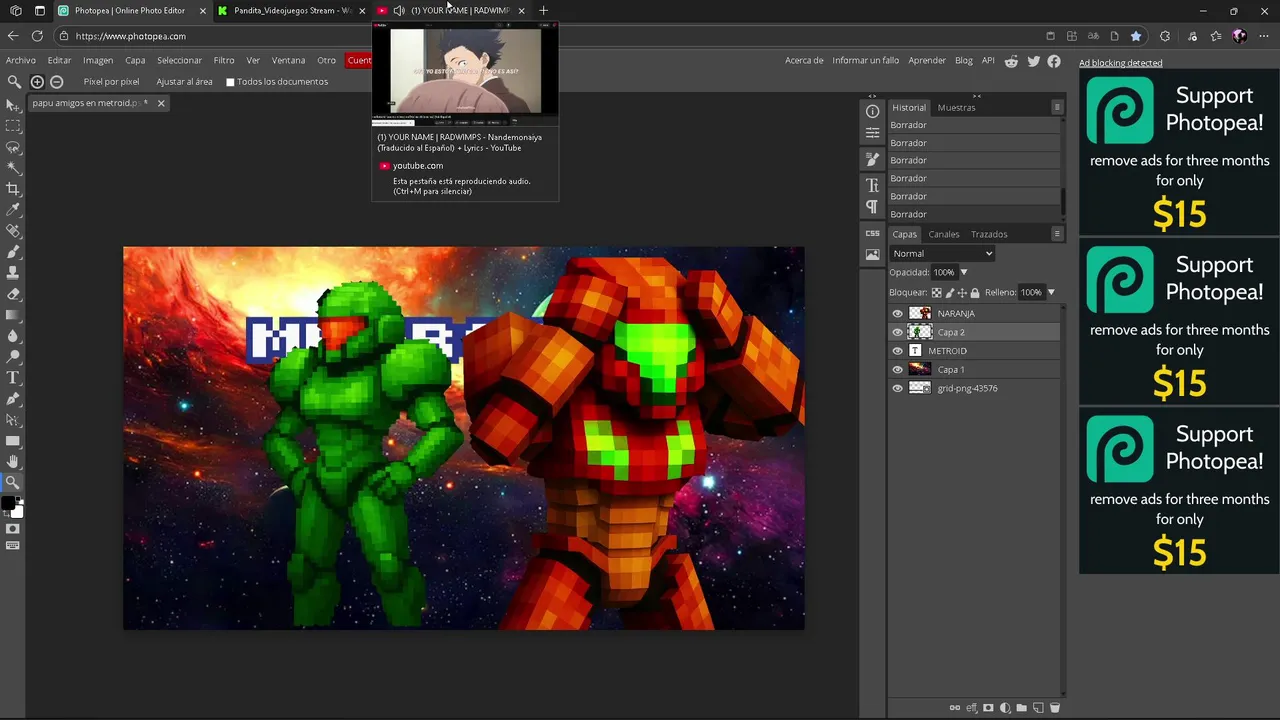Select the Move tool
The image size is (1280, 720).
point(13,105)
